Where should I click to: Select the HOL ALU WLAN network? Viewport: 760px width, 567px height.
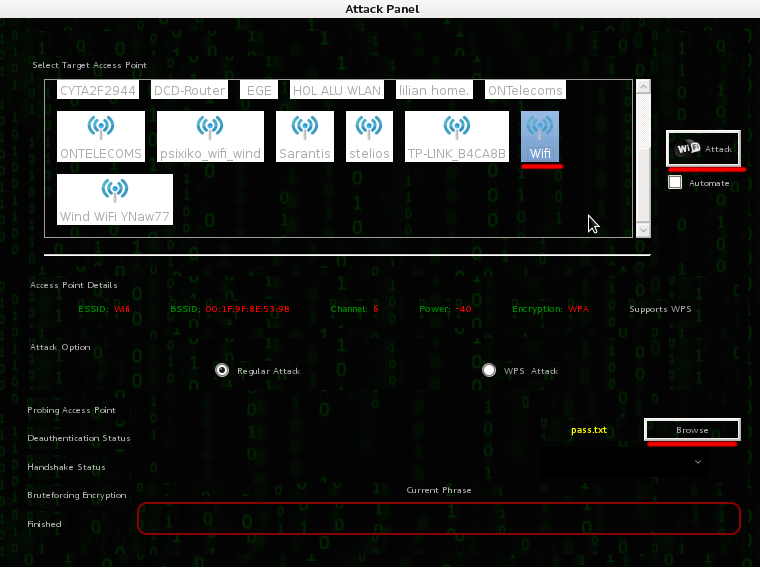[x=337, y=90]
